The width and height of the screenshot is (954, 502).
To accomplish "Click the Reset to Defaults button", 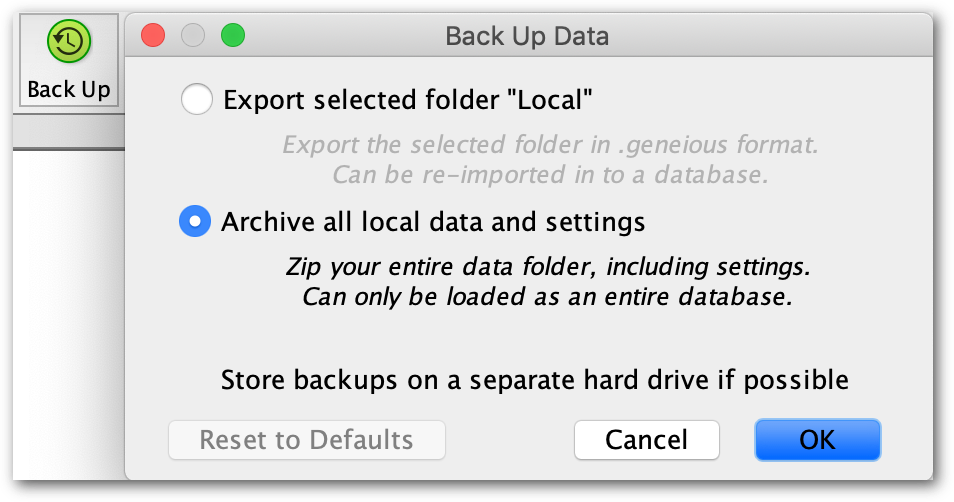I will point(307,440).
